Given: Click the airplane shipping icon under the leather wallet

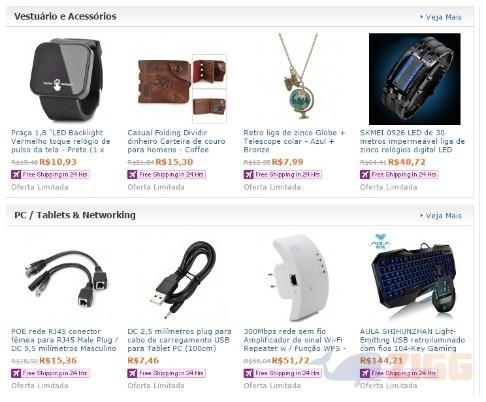Looking at the screenshot, I should [132, 174].
